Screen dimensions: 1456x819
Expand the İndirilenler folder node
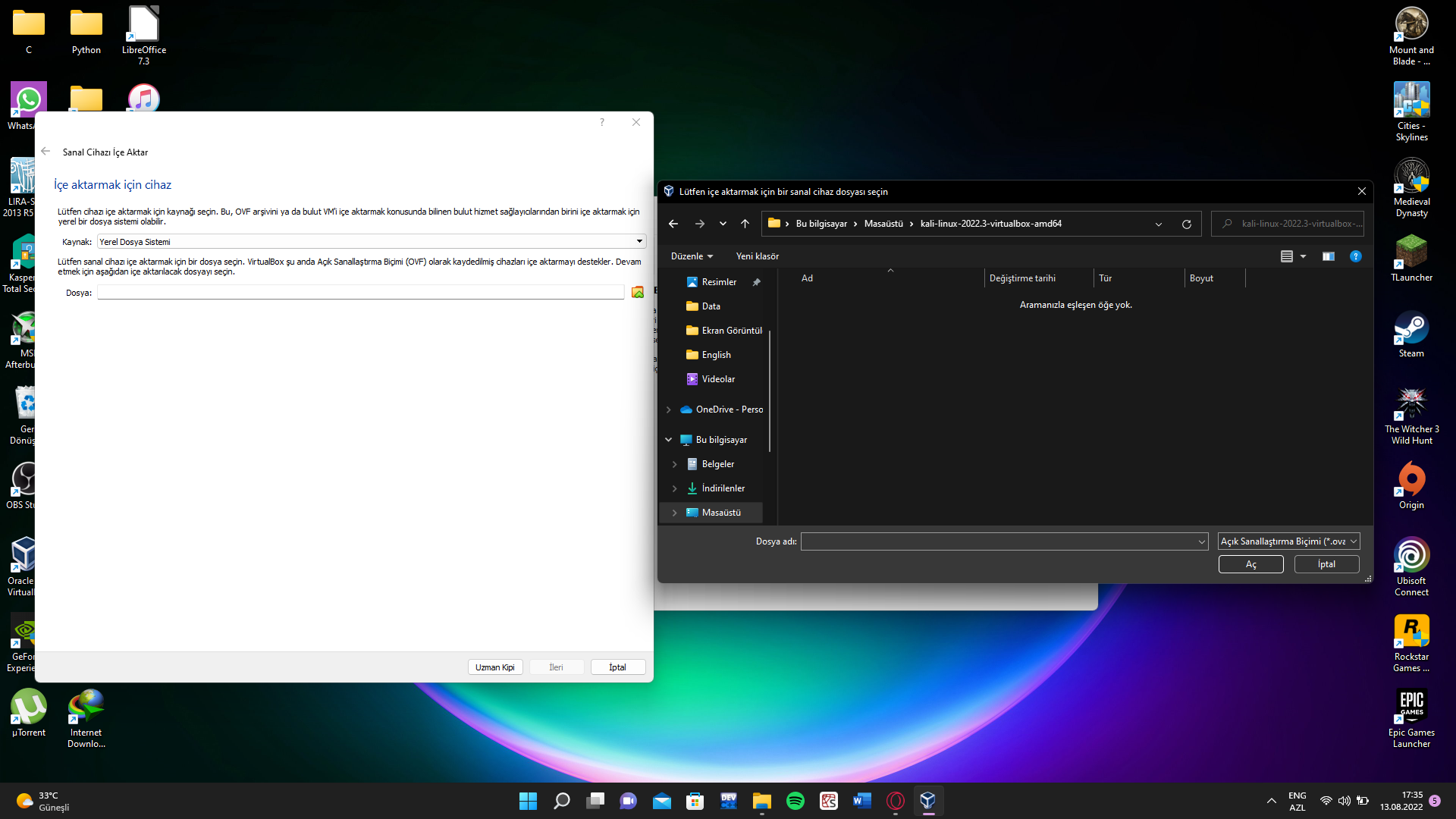coord(674,488)
